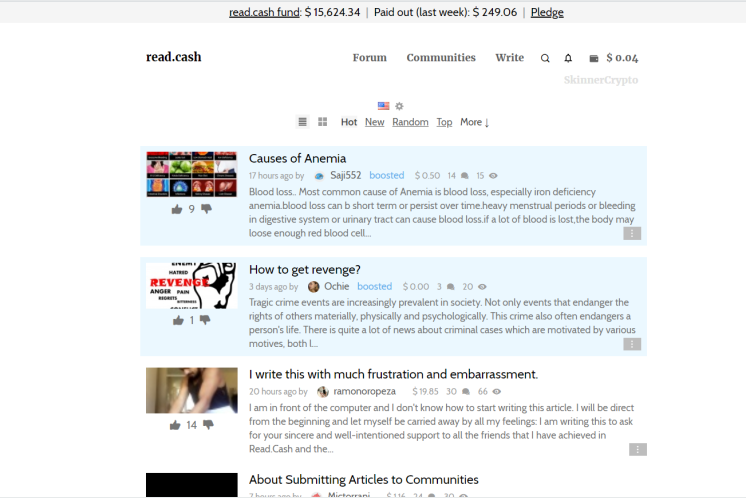Click the Pledge link in top bar

coord(547,12)
